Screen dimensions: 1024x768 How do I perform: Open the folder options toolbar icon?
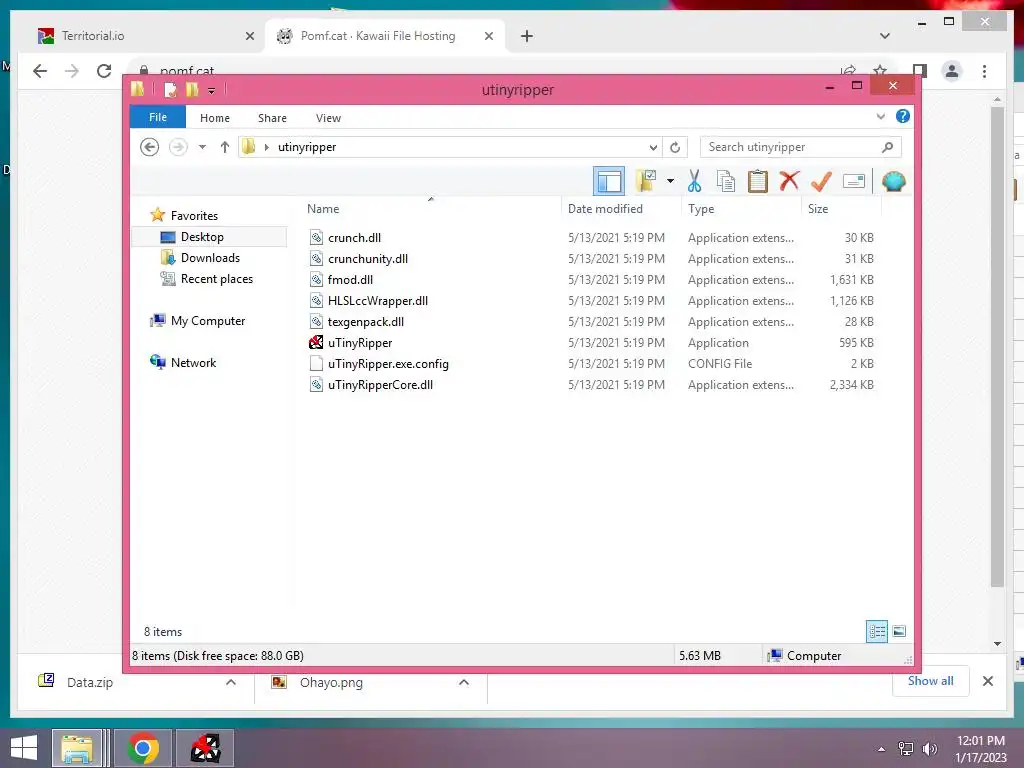pos(646,180)
